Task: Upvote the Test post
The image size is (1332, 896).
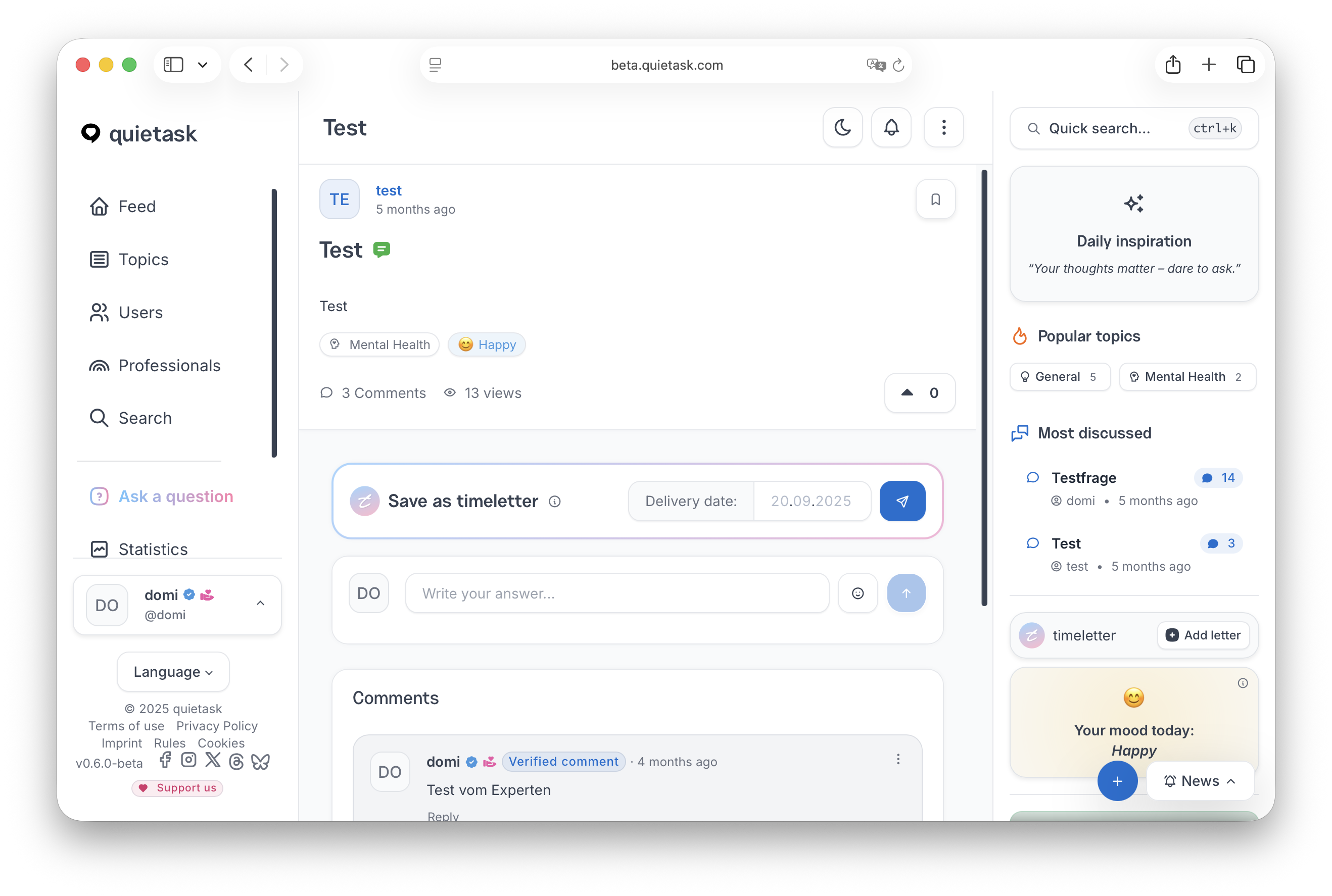Action: (919, 392)
